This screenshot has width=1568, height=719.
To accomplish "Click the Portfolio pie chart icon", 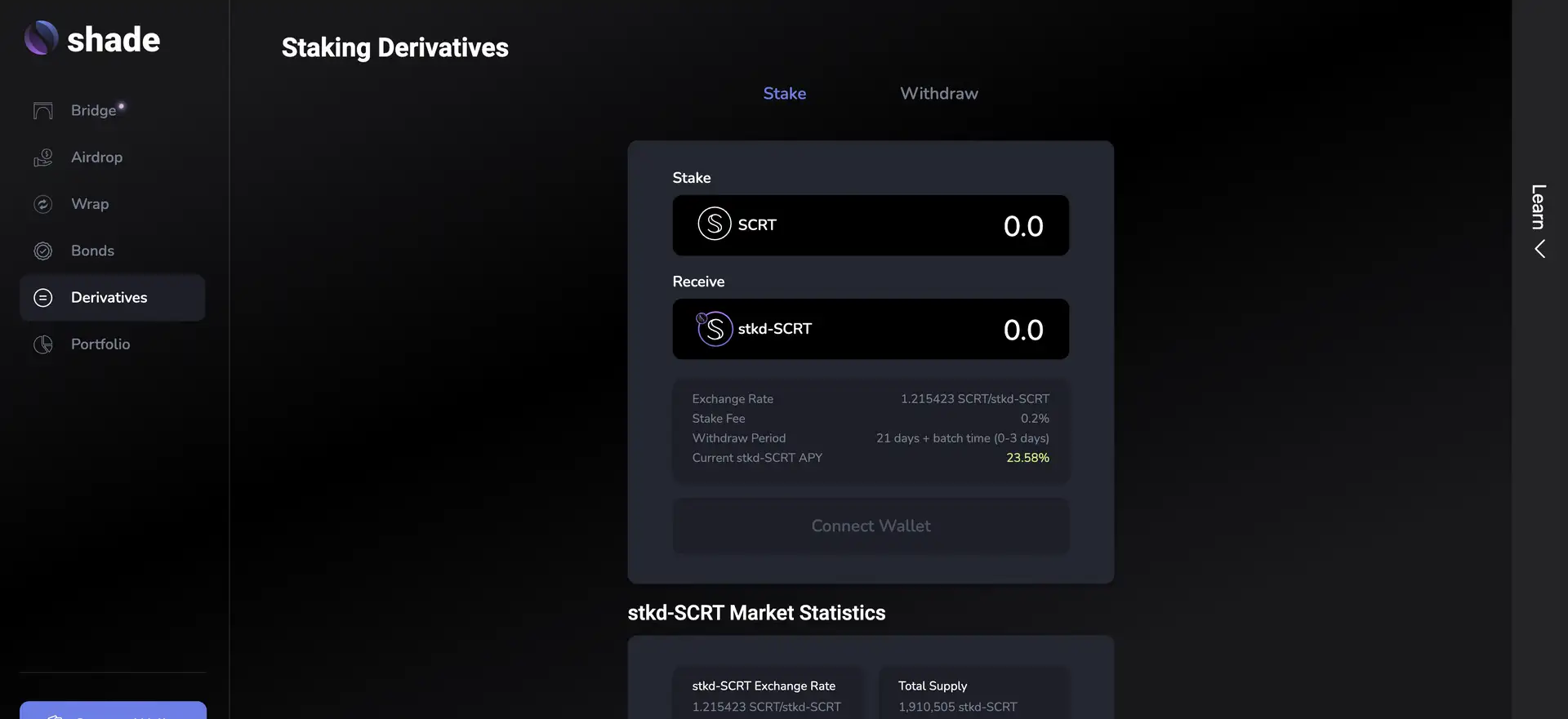I will tap(43, 345).
